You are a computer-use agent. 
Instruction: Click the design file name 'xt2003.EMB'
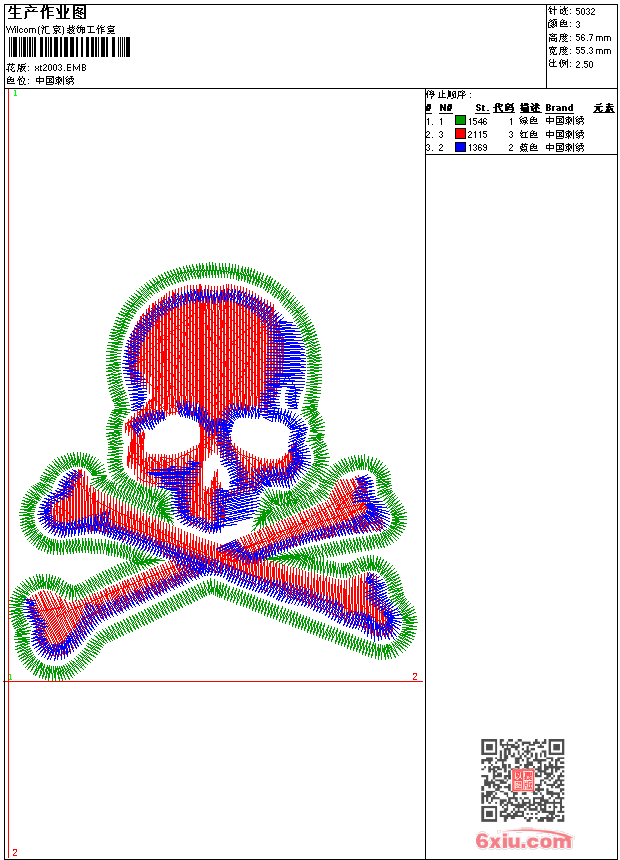(x=60, y=67)
